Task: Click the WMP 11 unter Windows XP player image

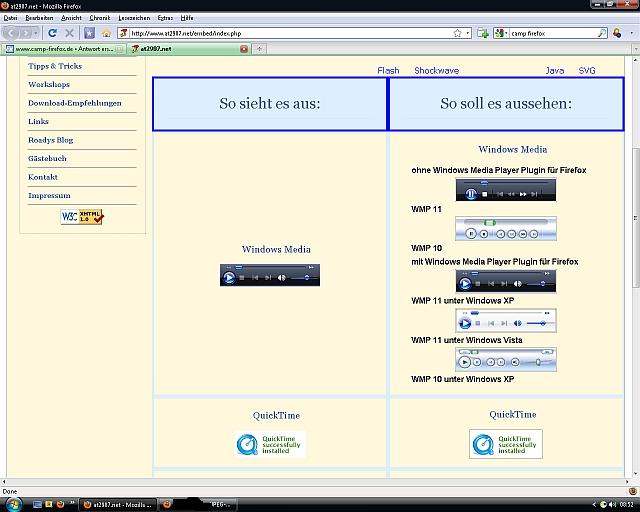Action: (x=506, y=281)
